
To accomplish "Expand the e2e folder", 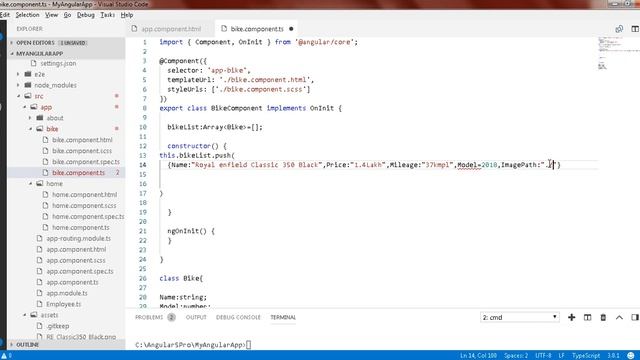I will click(40, 74).
